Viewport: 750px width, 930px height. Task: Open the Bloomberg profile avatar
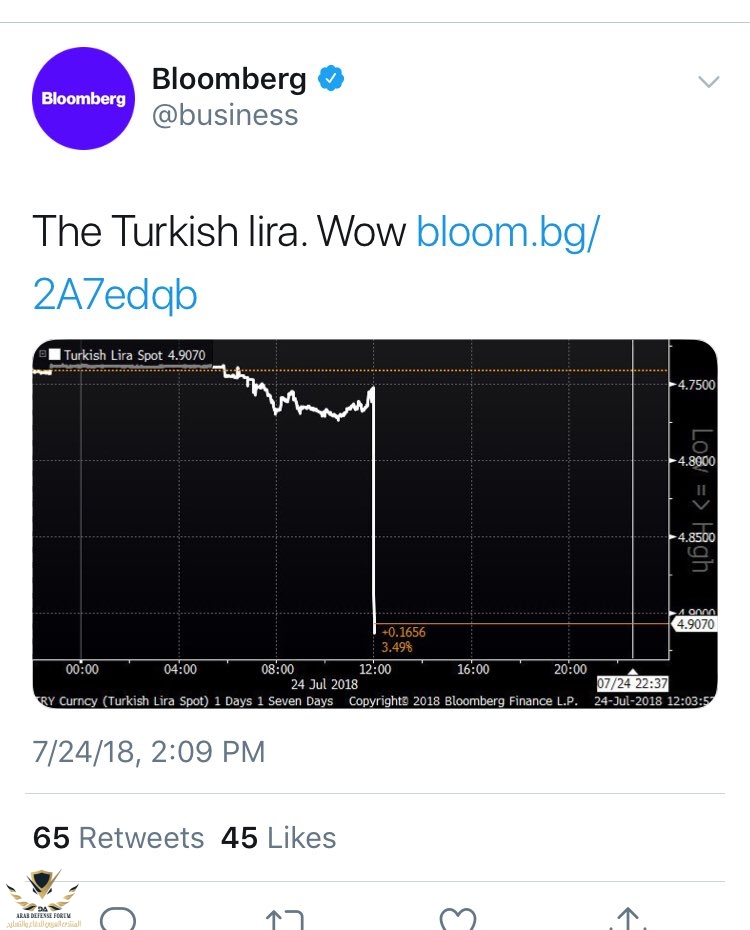point(83,98)
